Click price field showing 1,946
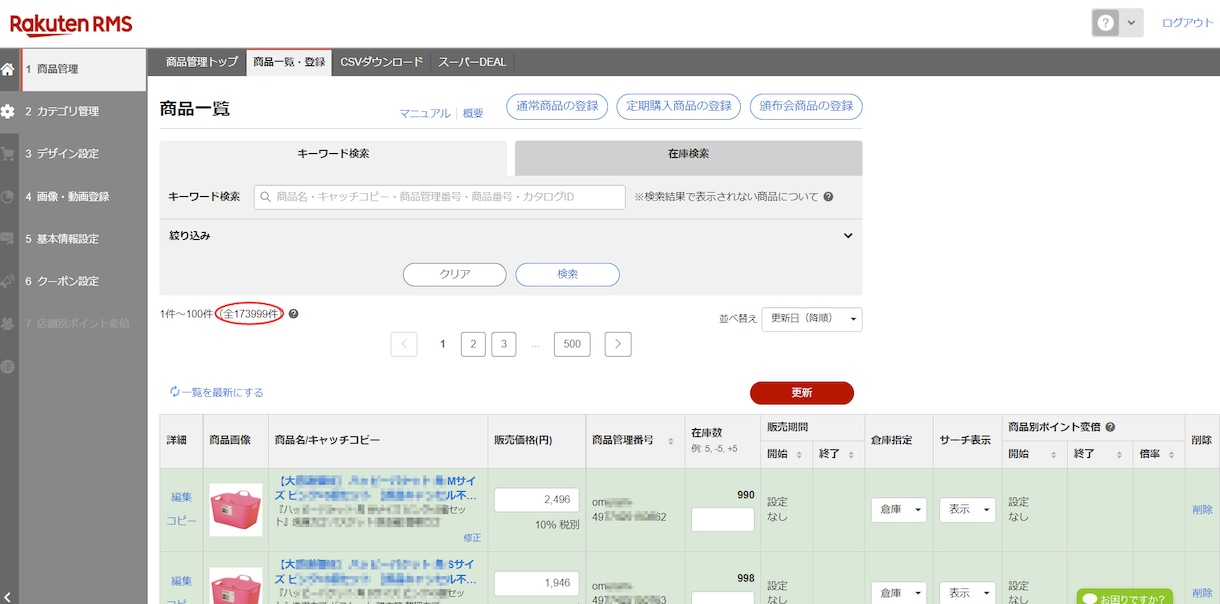The width and height of the screenshot is (1220, 604). pos(537,583)
